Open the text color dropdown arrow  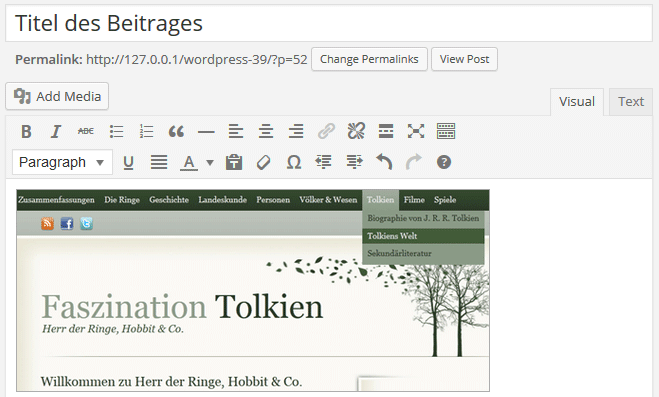click(x=210, y=163)
